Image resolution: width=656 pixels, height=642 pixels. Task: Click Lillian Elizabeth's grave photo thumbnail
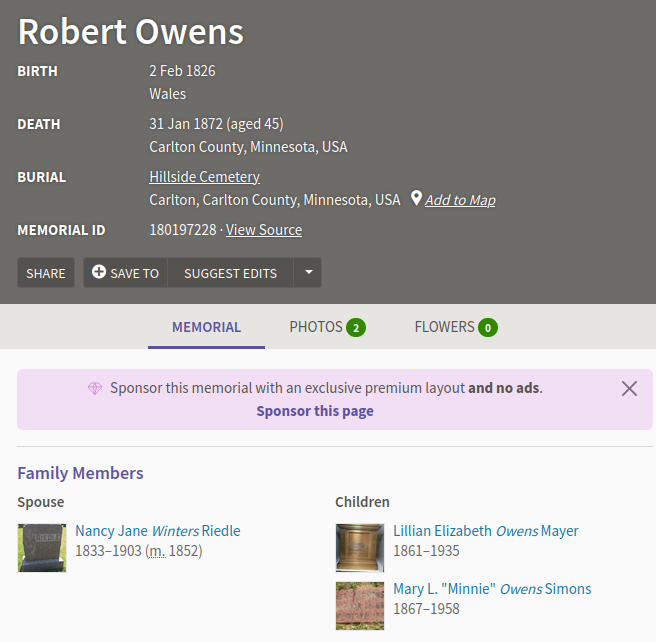pyautogui.click(x=360, y=548)
